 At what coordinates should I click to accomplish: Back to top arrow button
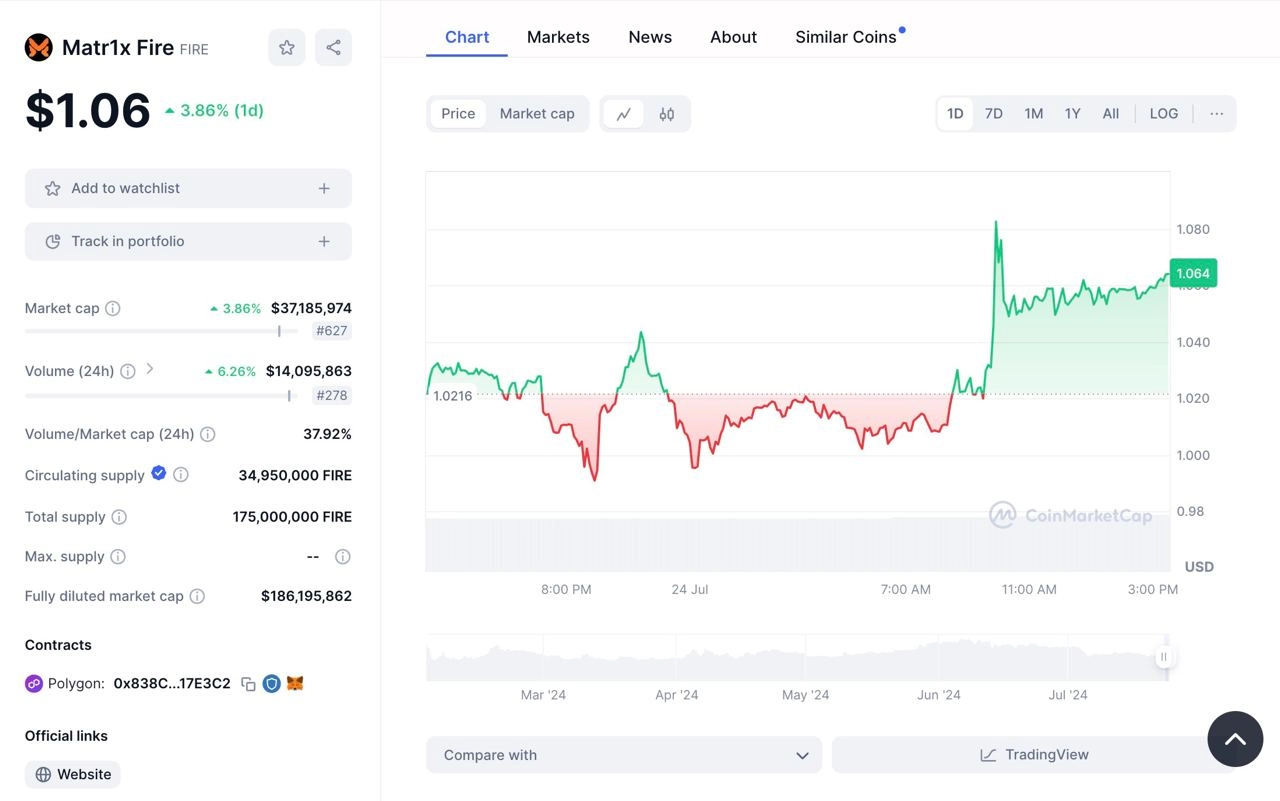click(1236, 739)
